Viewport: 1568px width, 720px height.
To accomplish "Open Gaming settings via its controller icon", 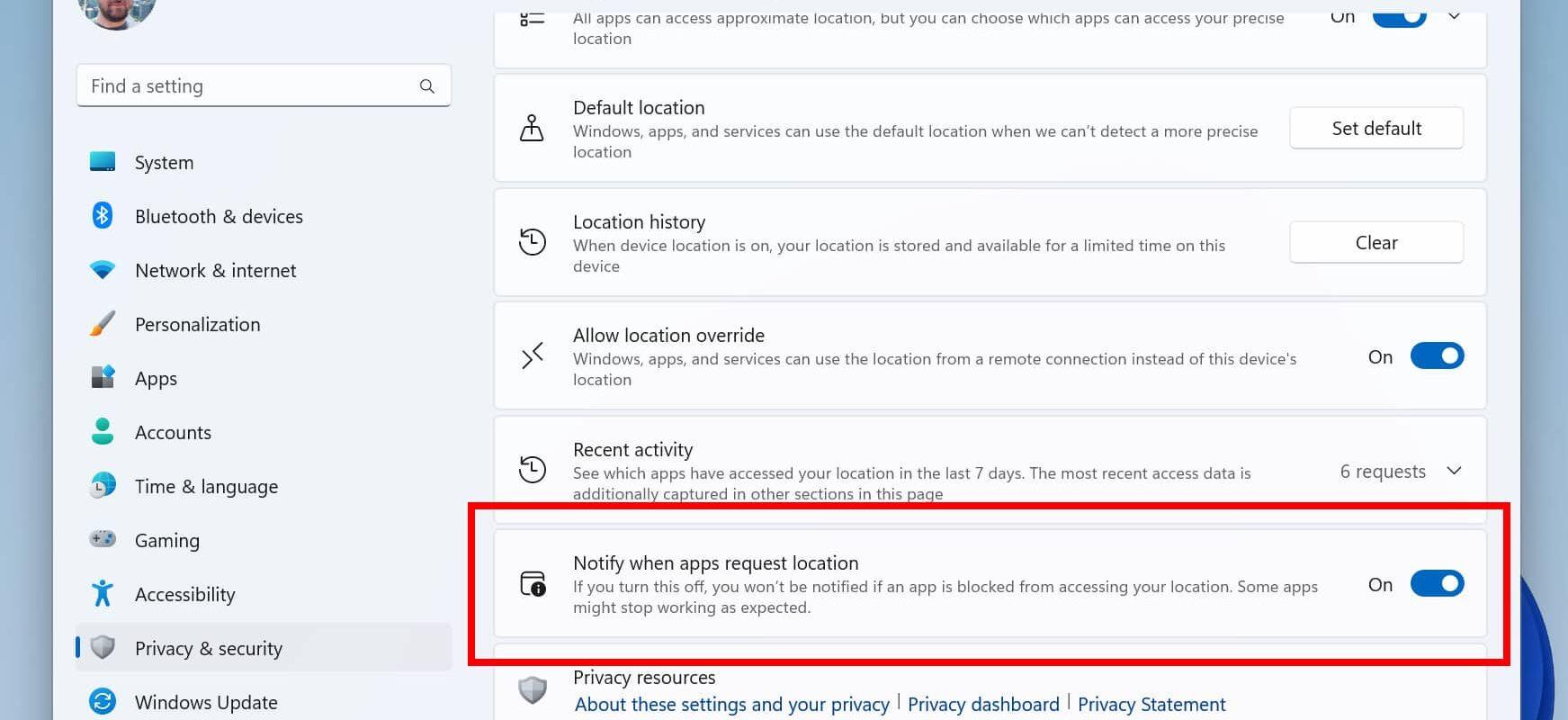I will (102, 540).
